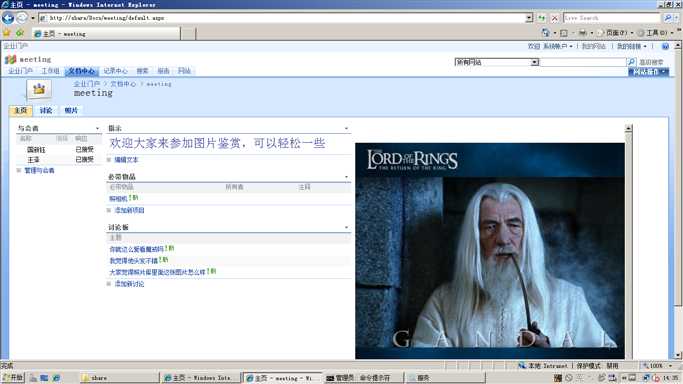Click the Live Search input box

[x=612, y=18]
